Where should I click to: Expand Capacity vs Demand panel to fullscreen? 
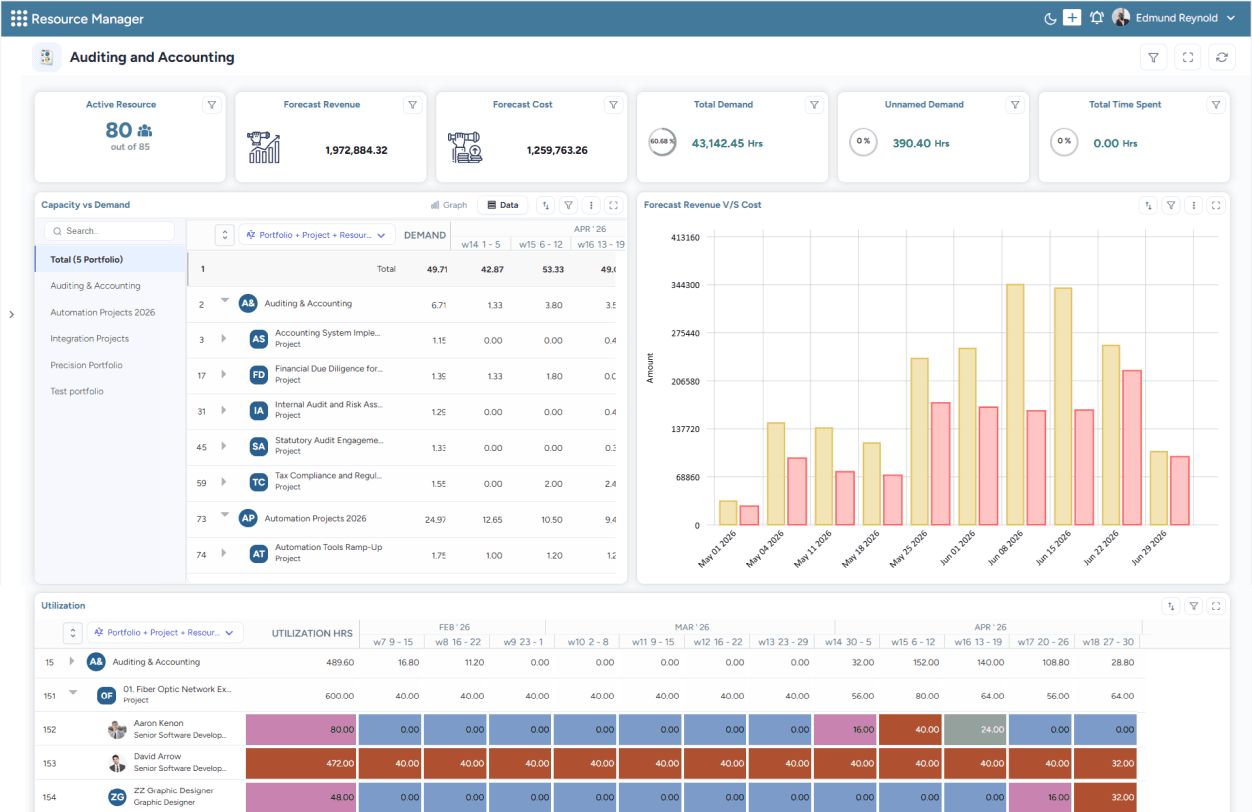tap(614, 205)
